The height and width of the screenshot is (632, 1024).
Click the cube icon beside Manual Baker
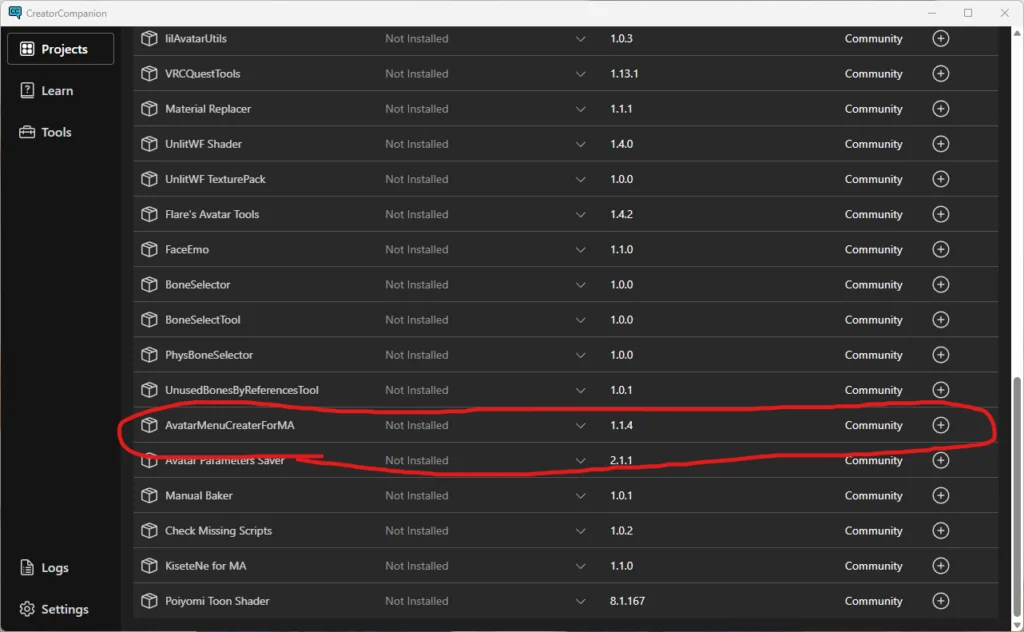(x=150, y=496)
